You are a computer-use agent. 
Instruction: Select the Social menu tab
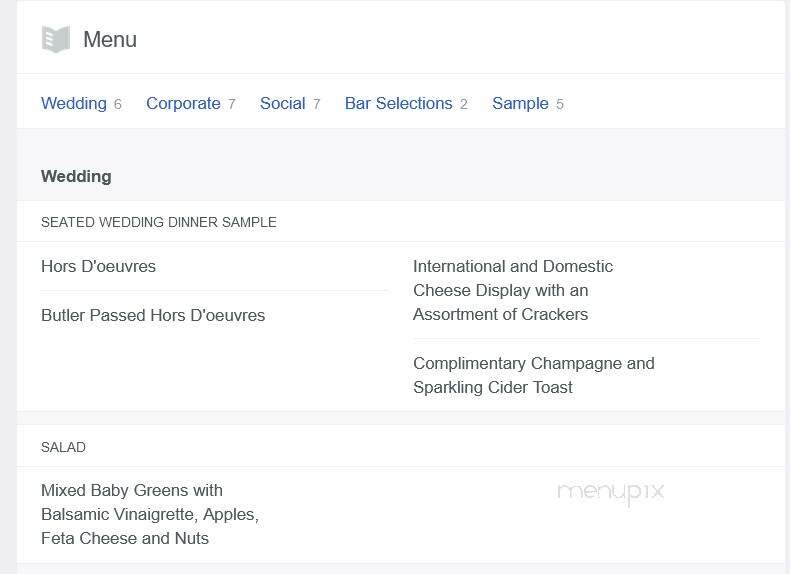tap(282, 103)
